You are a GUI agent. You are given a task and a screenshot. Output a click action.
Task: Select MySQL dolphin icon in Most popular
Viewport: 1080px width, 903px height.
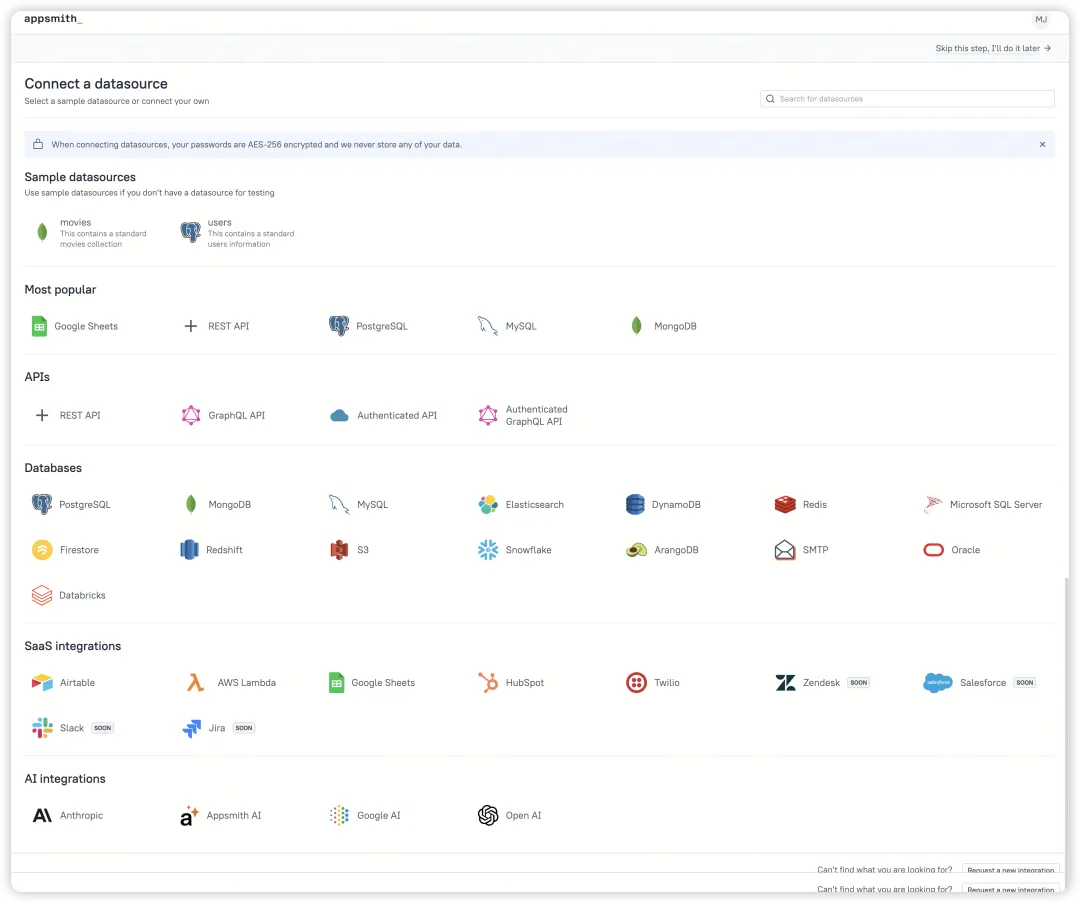pos(488,326)
